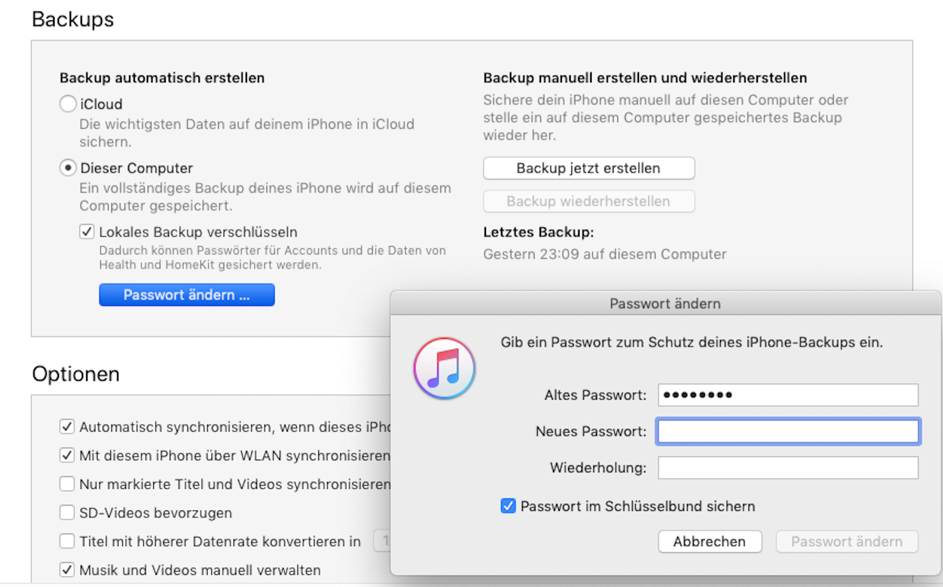Screen dimensions: 943x587
Task: Click the Wiederholung password field
Action: point(788,467)
